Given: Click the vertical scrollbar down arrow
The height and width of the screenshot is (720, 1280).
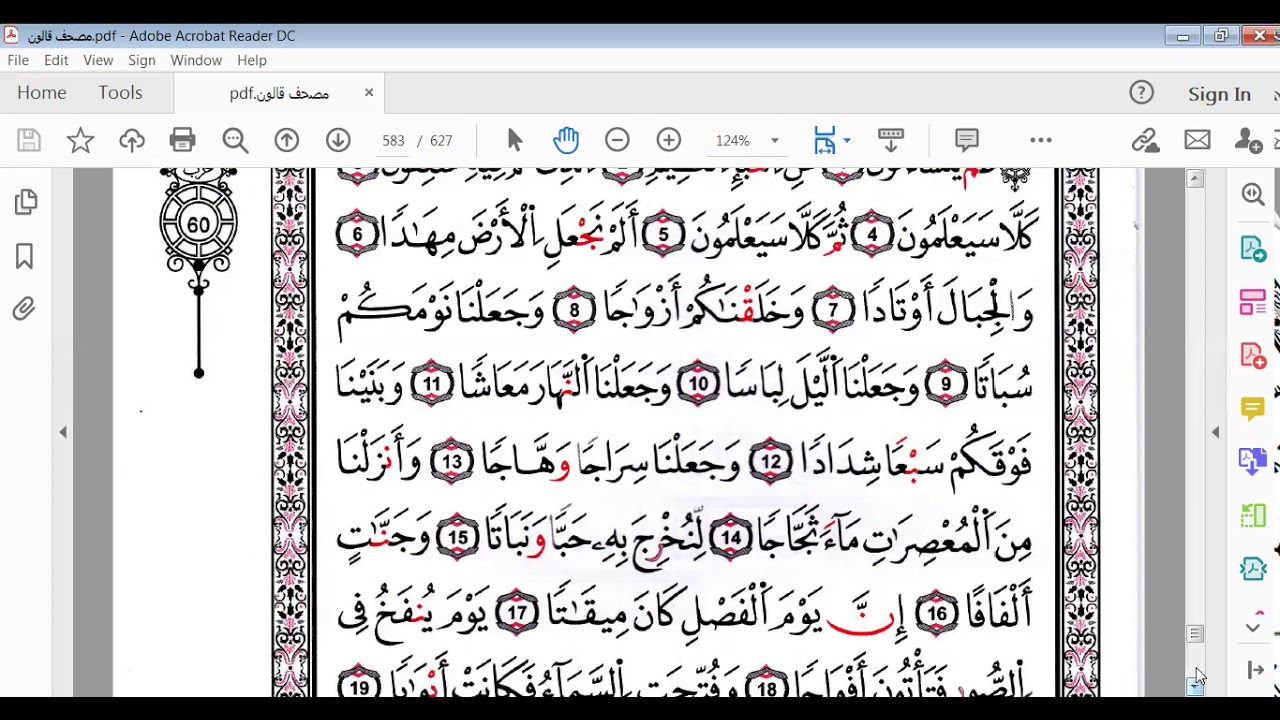Looking at the screenshot, I should [x=1195, y=686].
